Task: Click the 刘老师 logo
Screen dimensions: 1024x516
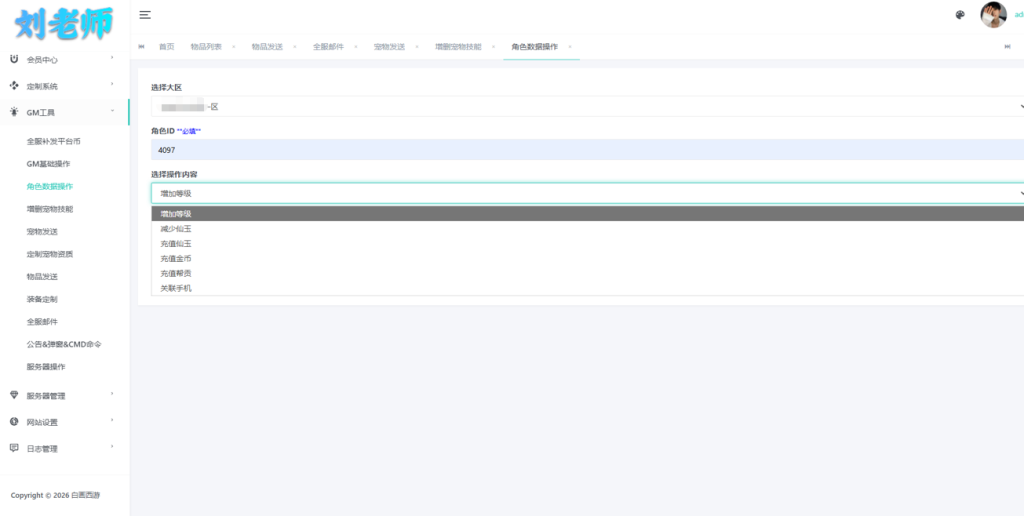Action: [x=64, y=23]
